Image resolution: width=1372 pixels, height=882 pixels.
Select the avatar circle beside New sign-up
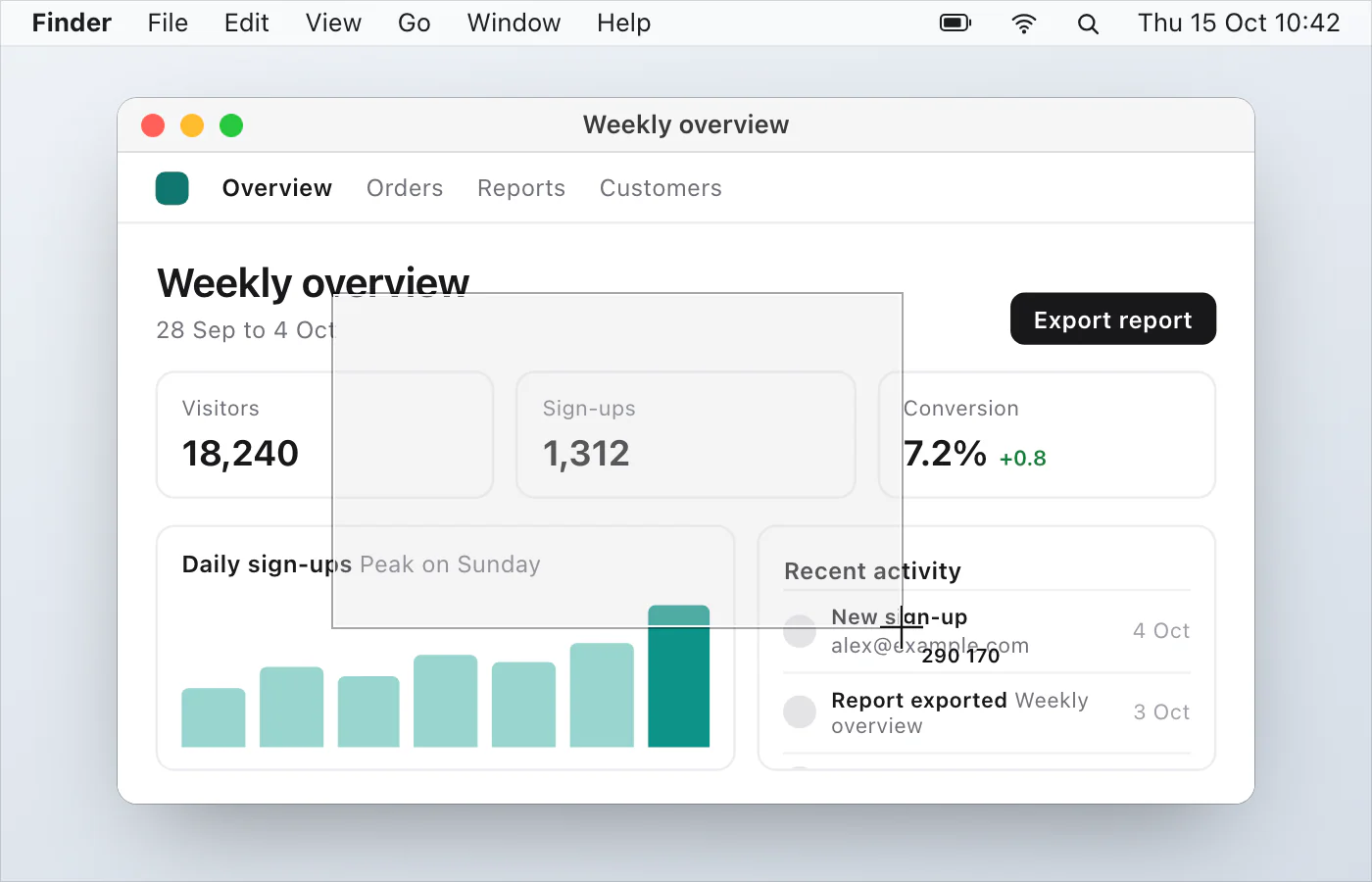click(800, 631)
